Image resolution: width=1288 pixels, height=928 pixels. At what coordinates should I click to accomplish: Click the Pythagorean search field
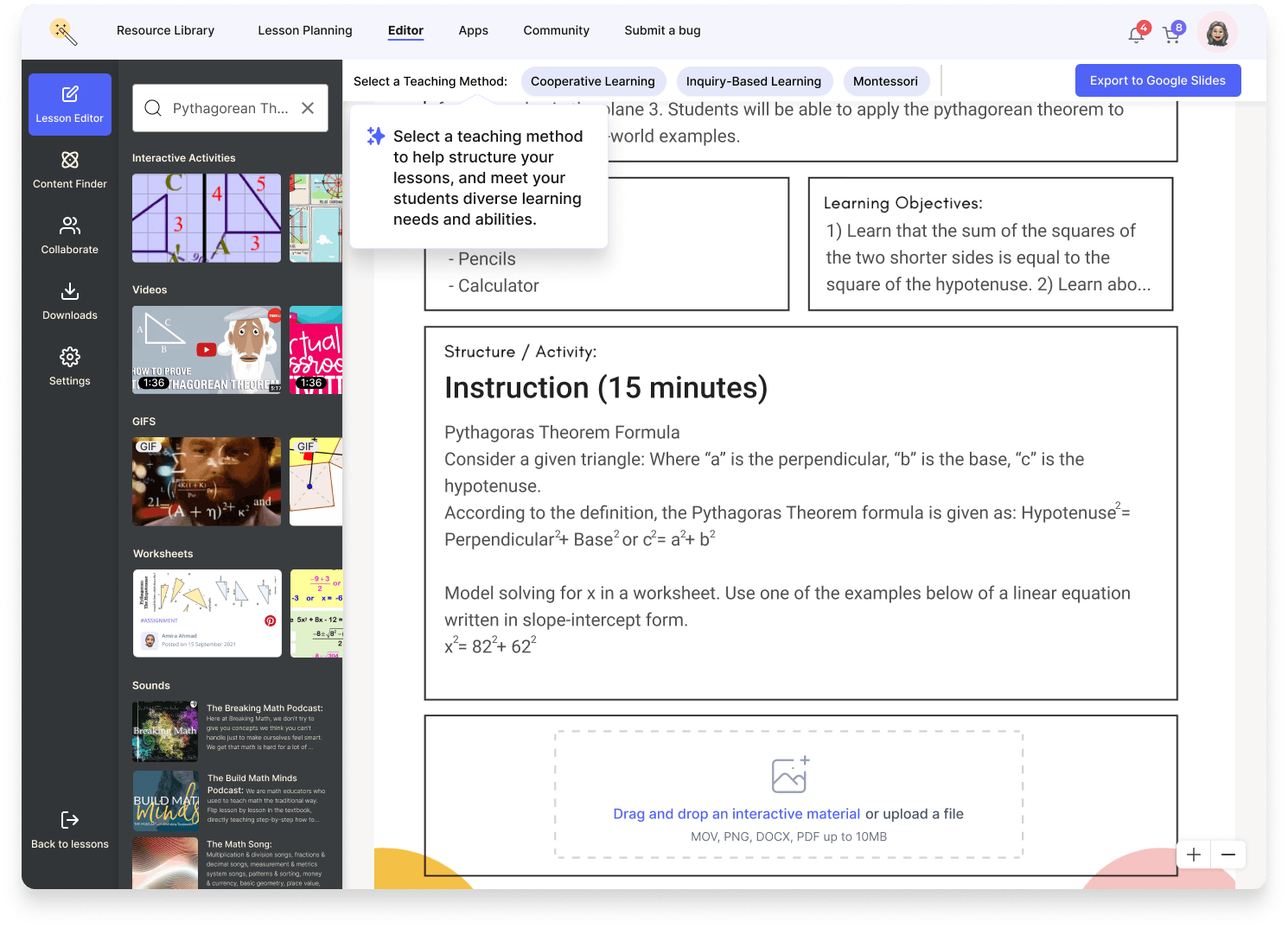230,108
